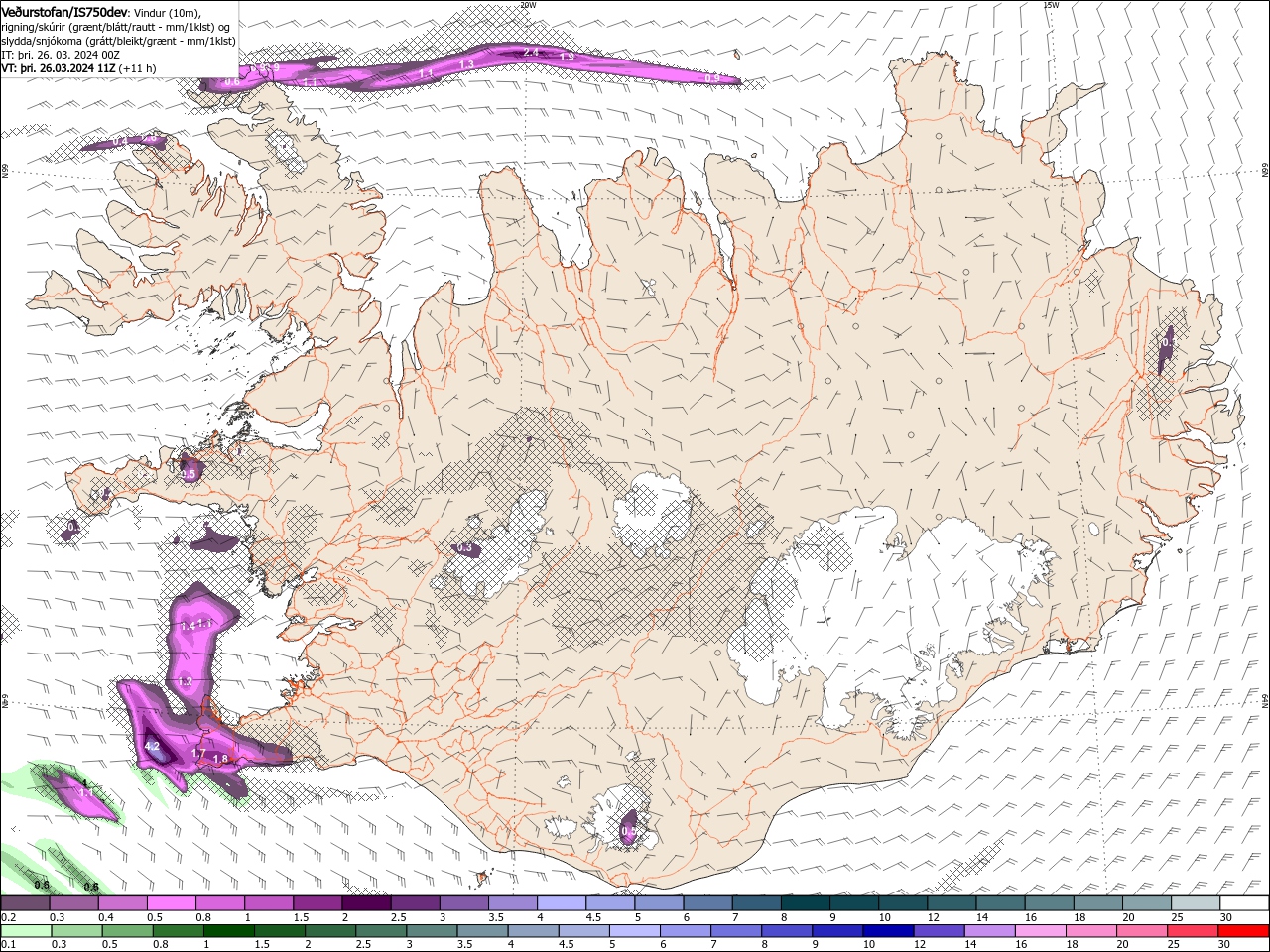1270x952 pixels.
Task: Click the '(+11 h)' forecast offset text
Action: (x=137, y=68)
